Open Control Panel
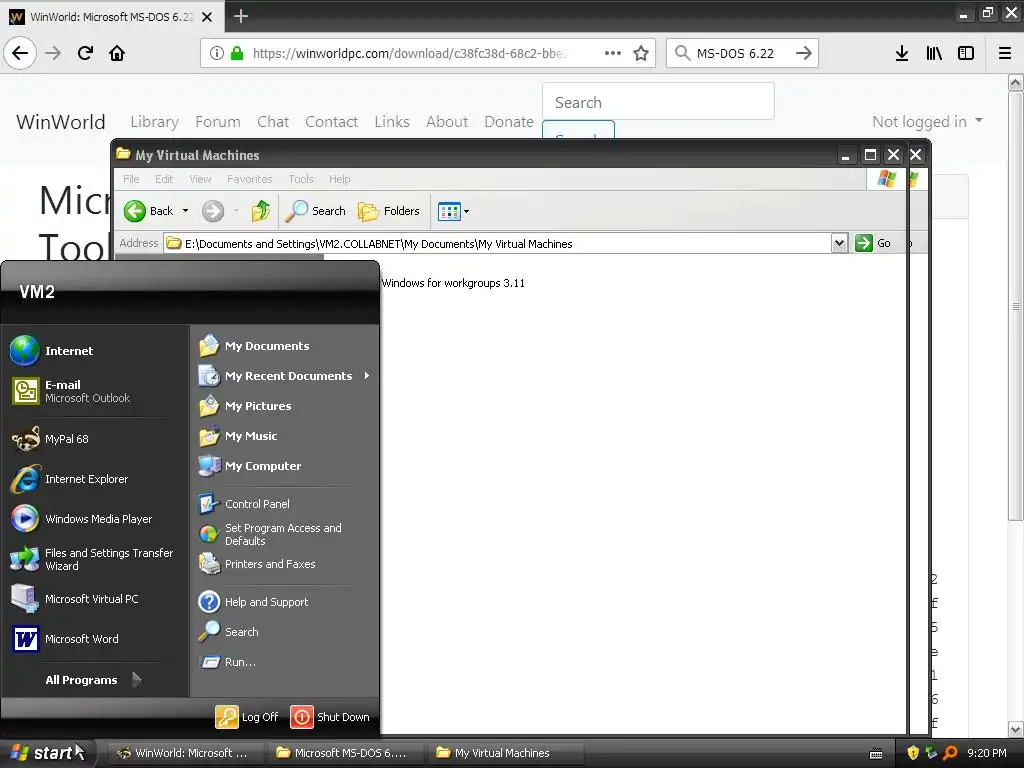The height and width of the screenshot is (768, 1024). [x=244, y=504]
